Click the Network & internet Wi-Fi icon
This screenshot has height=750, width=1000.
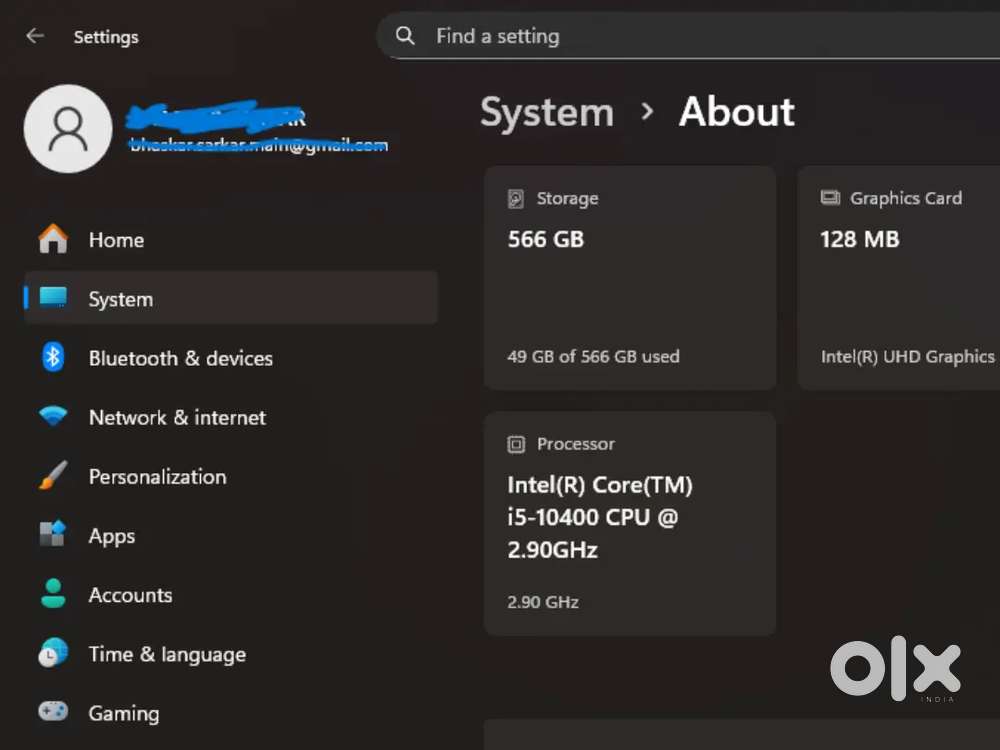pos(52,417)
